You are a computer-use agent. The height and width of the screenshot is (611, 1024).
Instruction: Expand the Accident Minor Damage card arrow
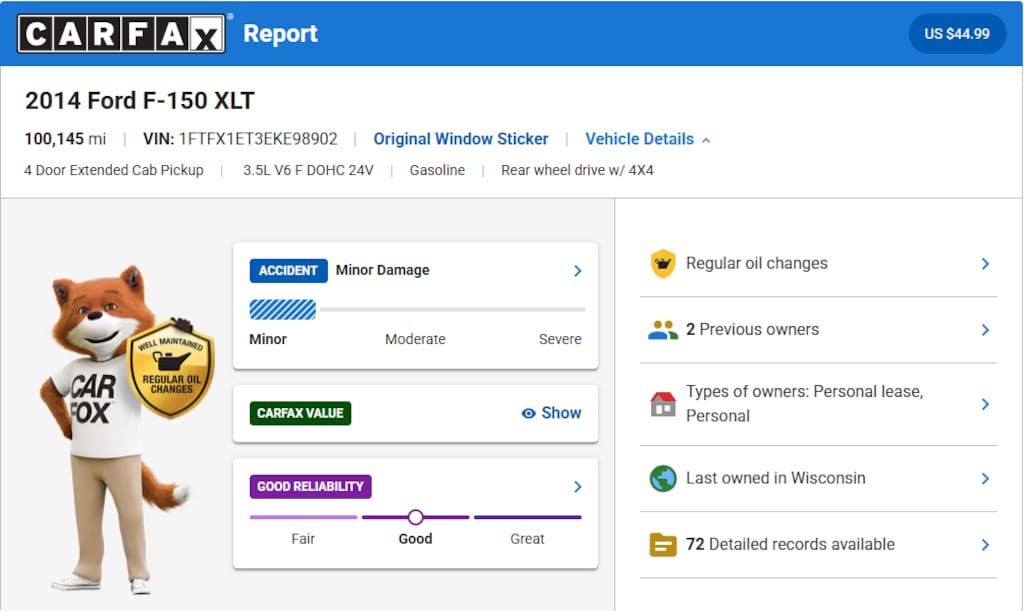point(577,271)
